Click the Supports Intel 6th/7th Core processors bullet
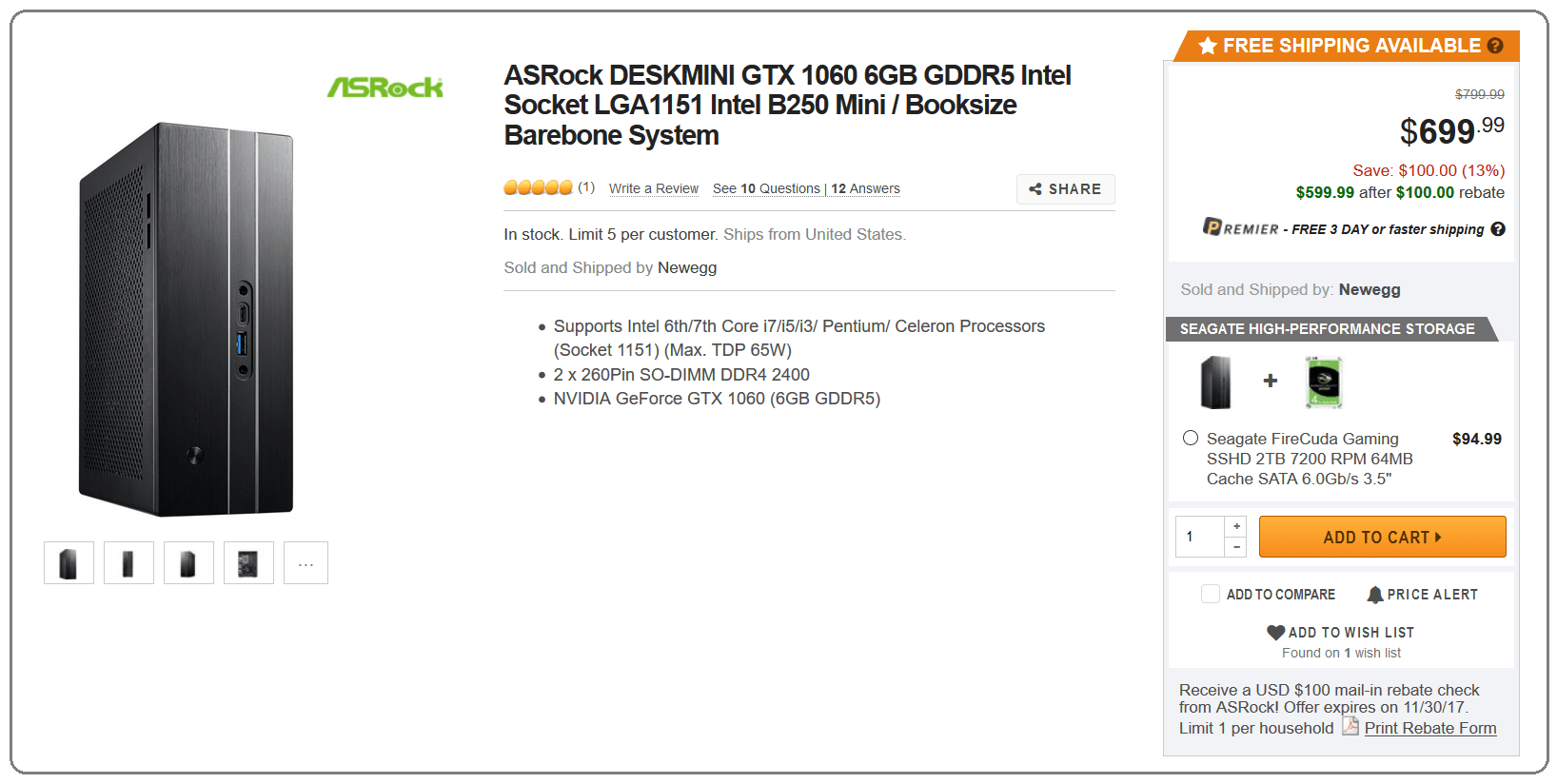1557x784 pixels. [799, 338]
